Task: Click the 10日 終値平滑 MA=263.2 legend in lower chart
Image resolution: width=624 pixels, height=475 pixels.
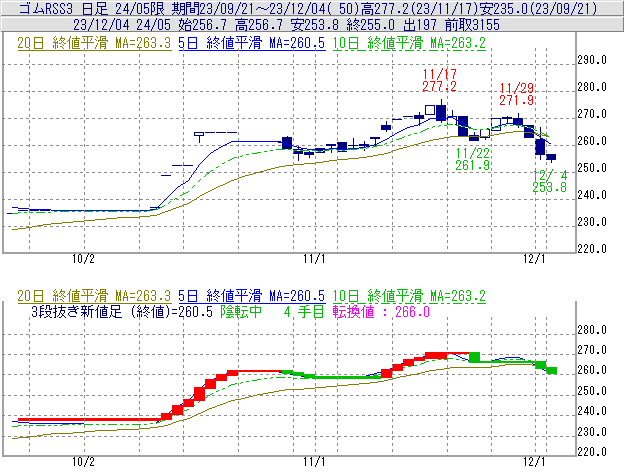Action: (409, 296)
